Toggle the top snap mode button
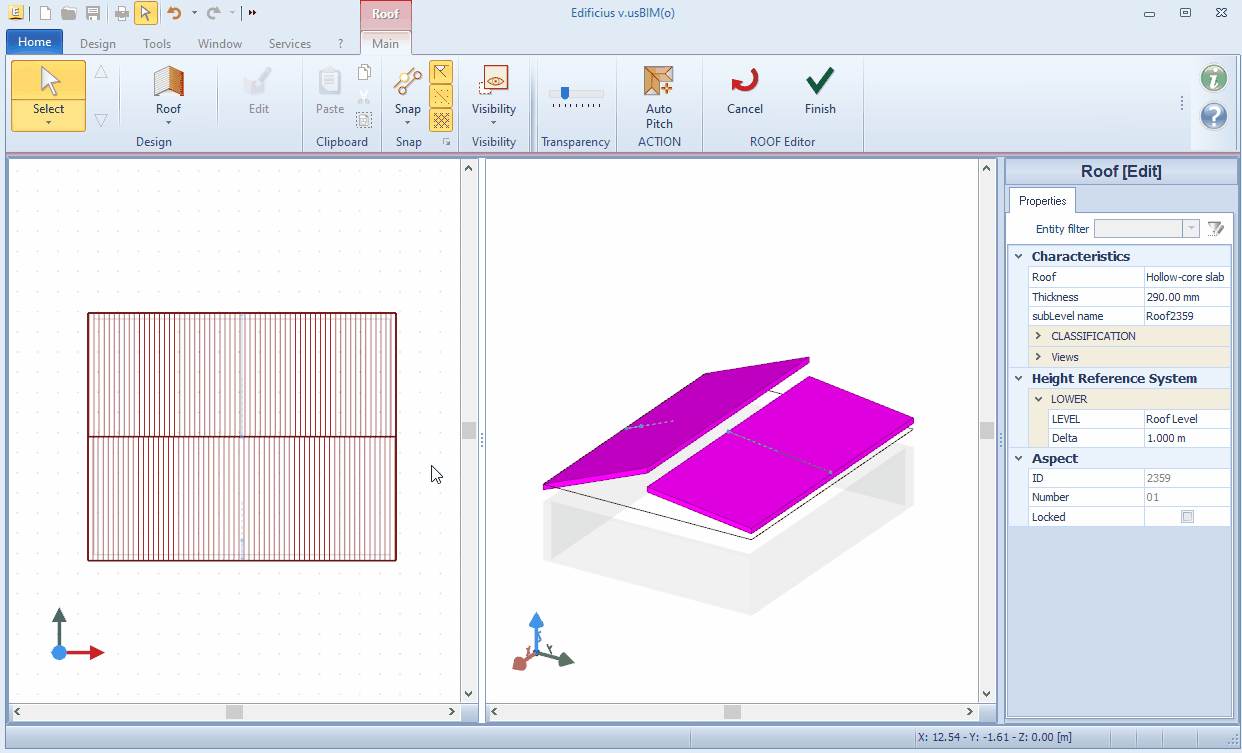 441,72
